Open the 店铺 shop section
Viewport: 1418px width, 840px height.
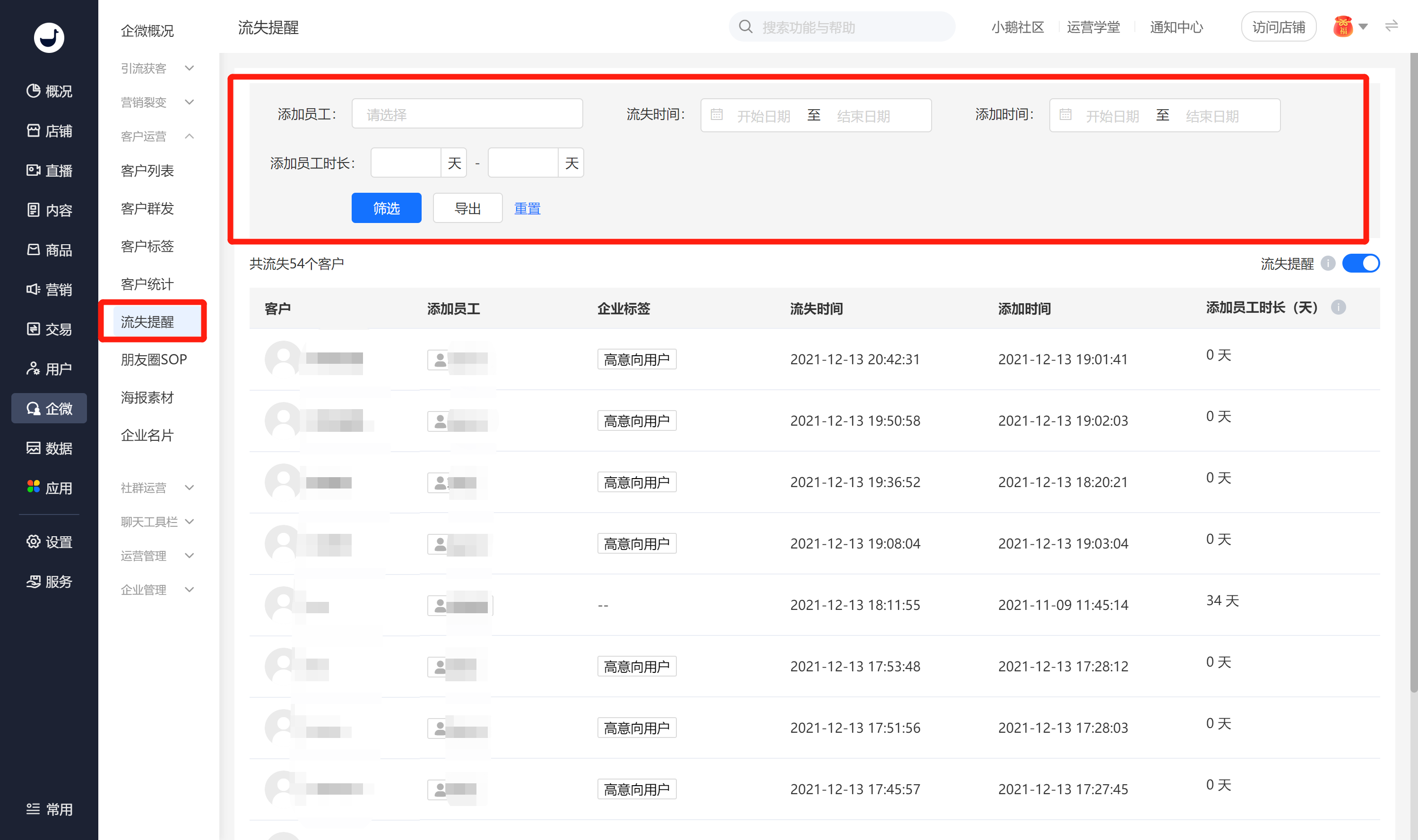[49, 131]
